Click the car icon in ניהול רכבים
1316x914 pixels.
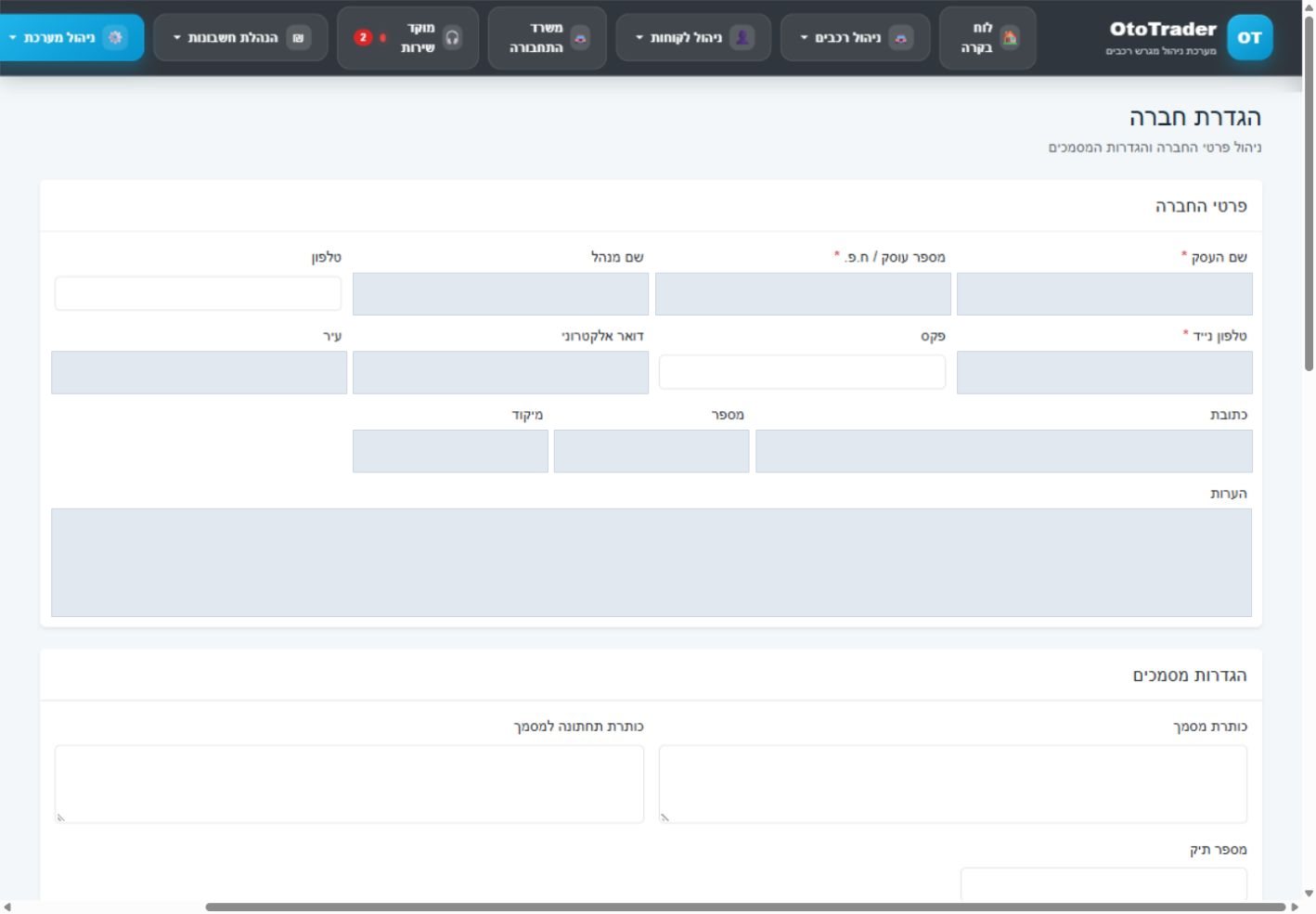coord(900,37)
